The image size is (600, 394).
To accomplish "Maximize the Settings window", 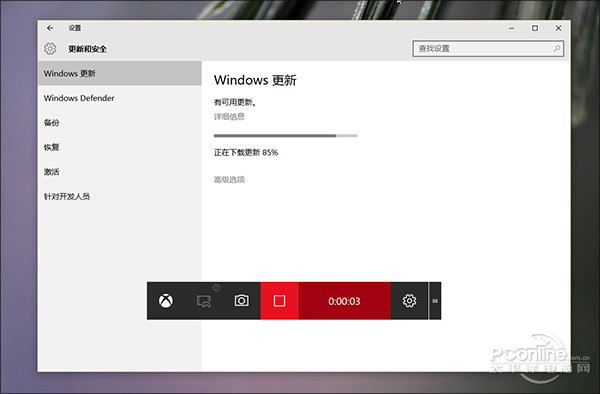I will tap(535, 28).
